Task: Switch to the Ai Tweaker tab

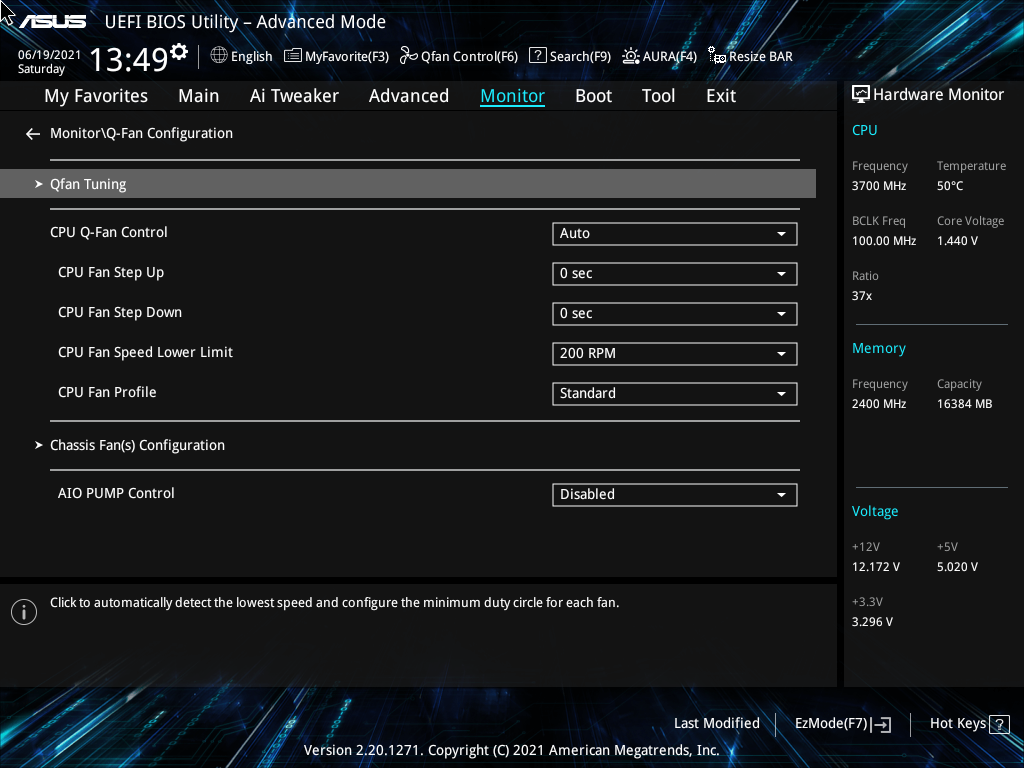Action: coord(294,95)
